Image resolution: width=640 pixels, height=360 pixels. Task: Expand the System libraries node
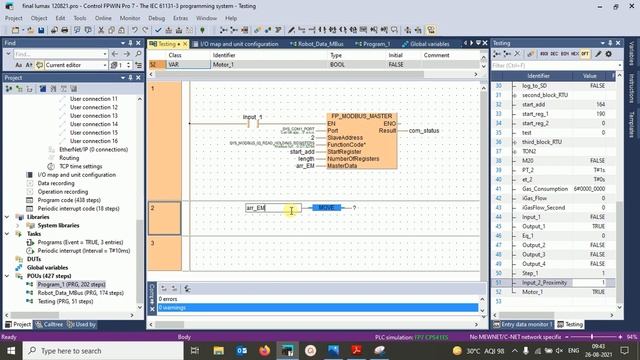17,225
